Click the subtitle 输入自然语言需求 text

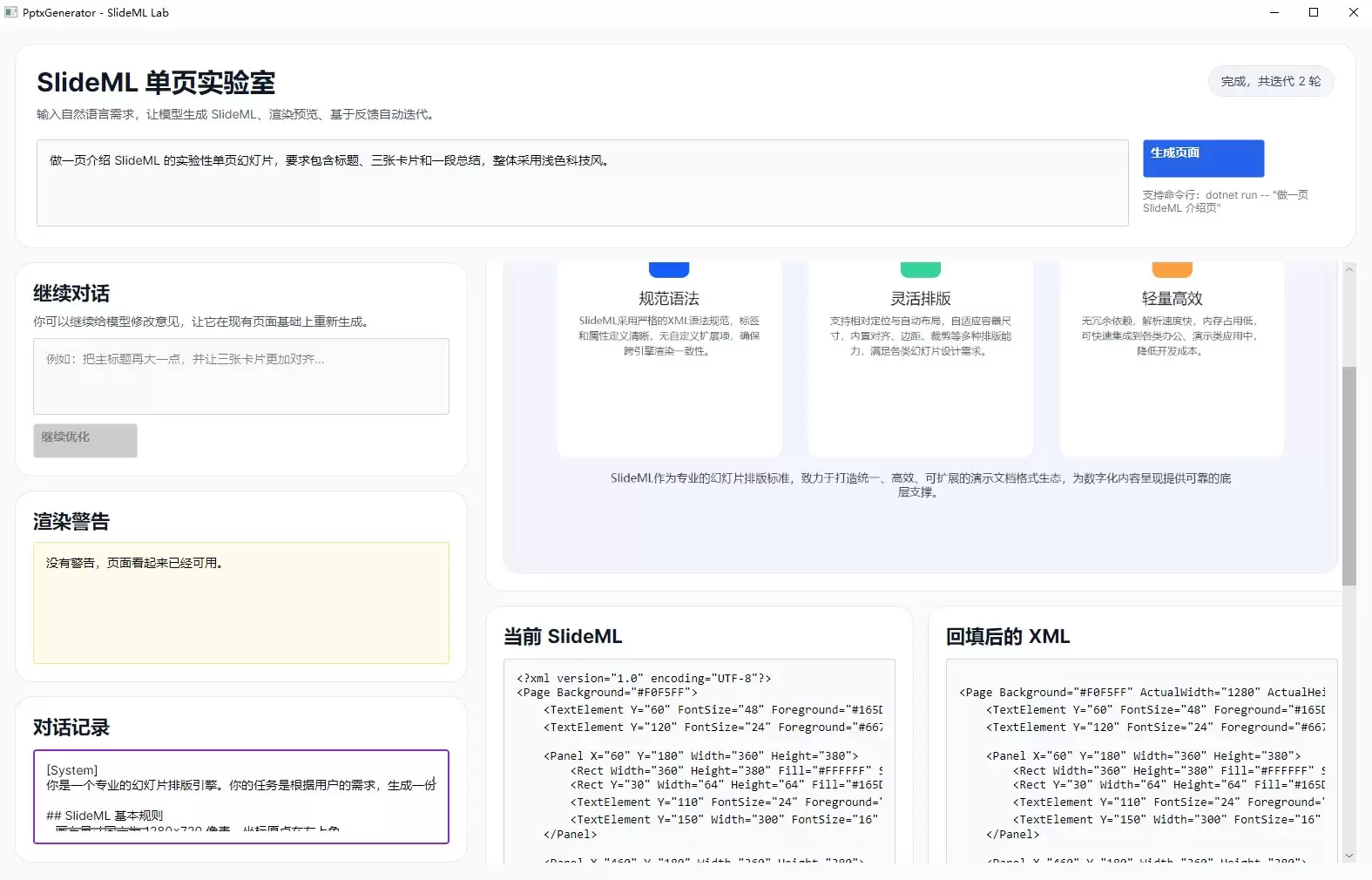click(x=235, y=114)
